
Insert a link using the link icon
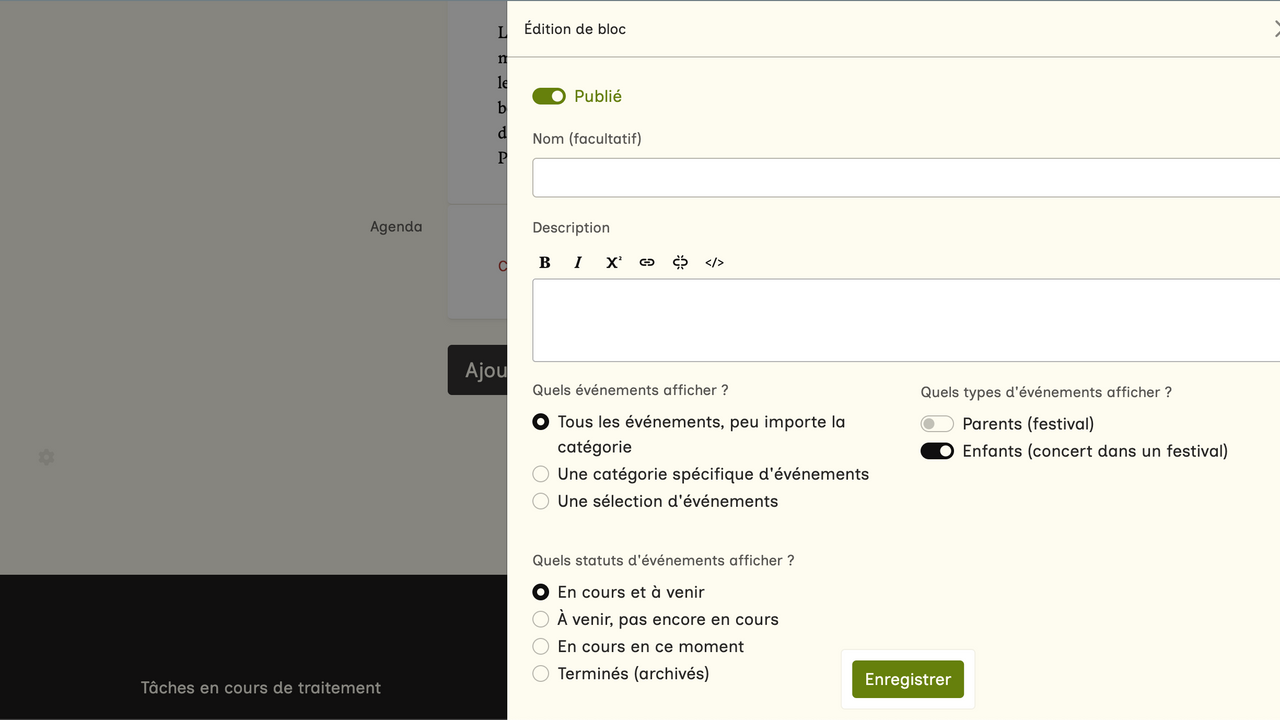click(x=647, y=262)
